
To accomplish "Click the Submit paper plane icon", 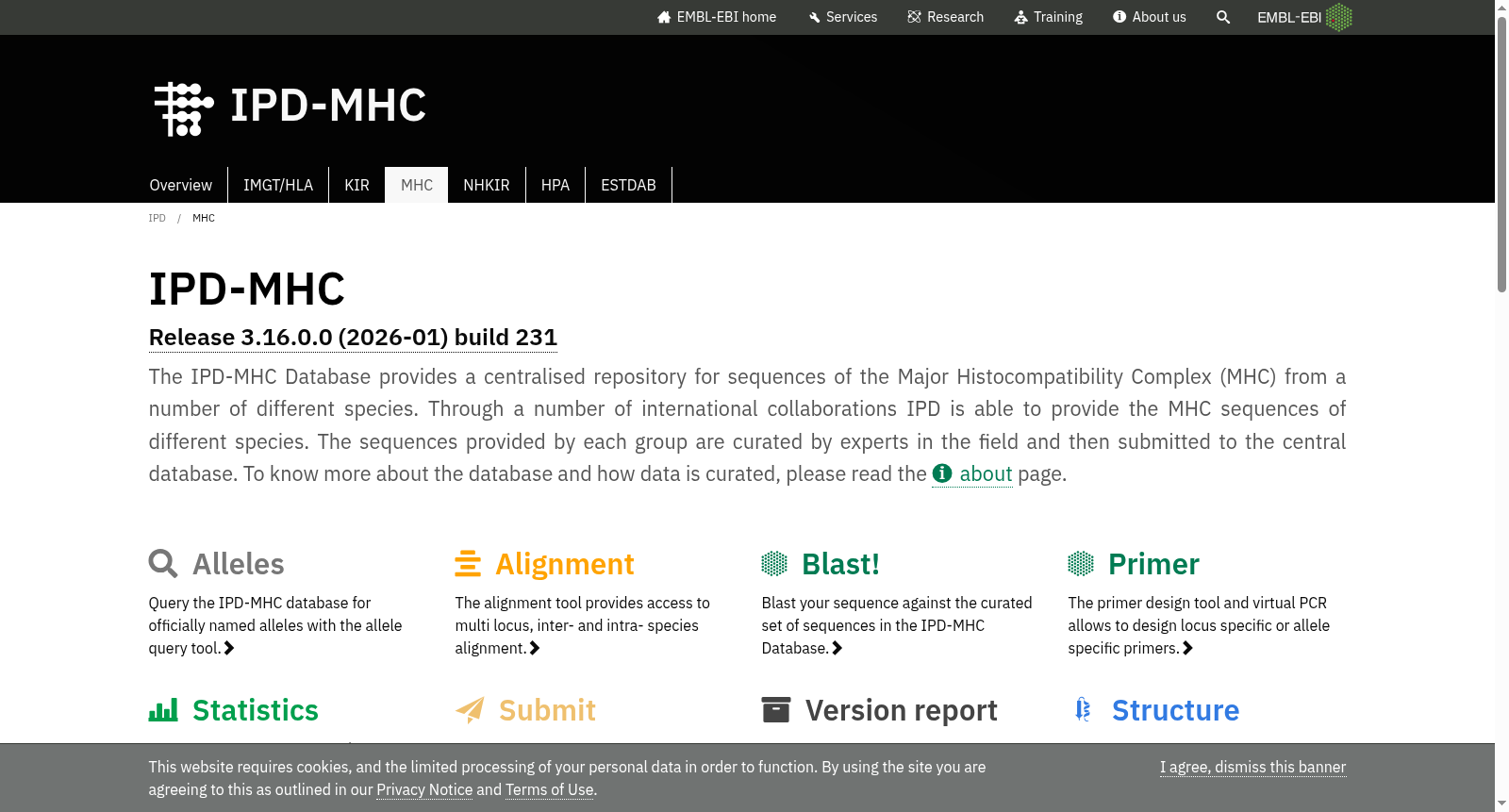I will 470,709.
